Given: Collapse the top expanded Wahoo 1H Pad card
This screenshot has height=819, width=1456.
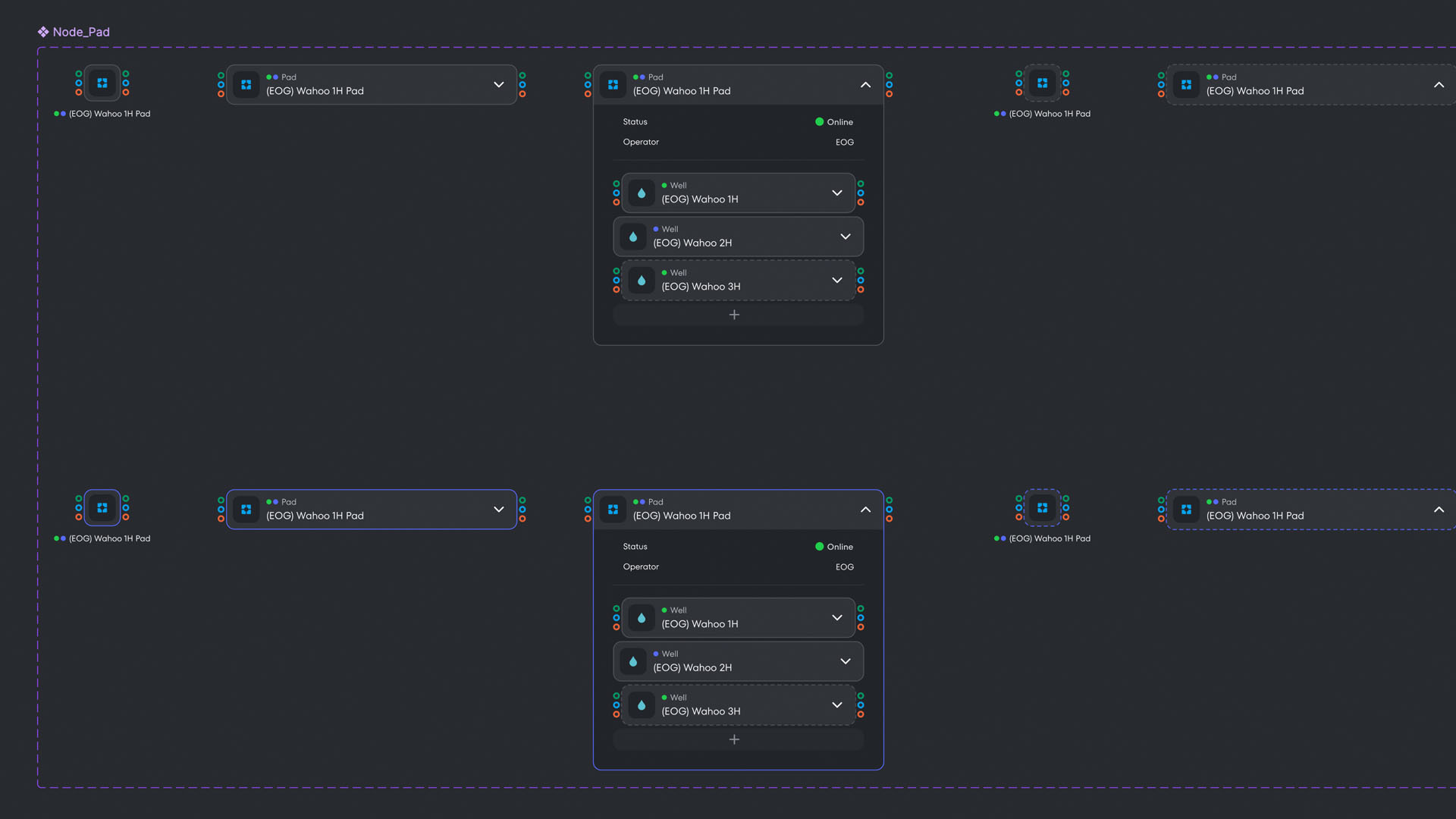Looking at the screenshot, I should [866, 85].
